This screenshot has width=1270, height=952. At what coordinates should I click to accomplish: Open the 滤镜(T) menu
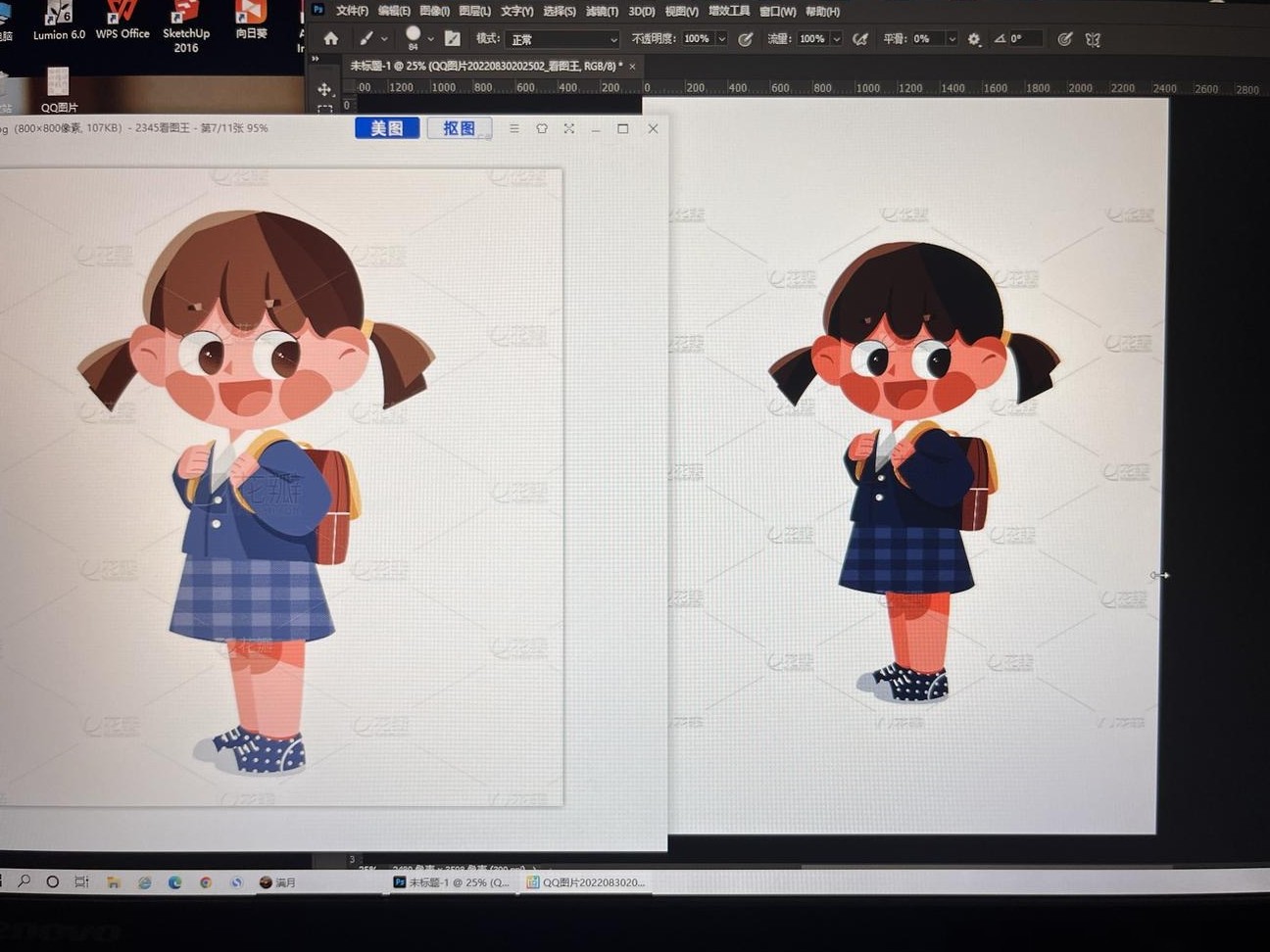click(x=602, y=12)
